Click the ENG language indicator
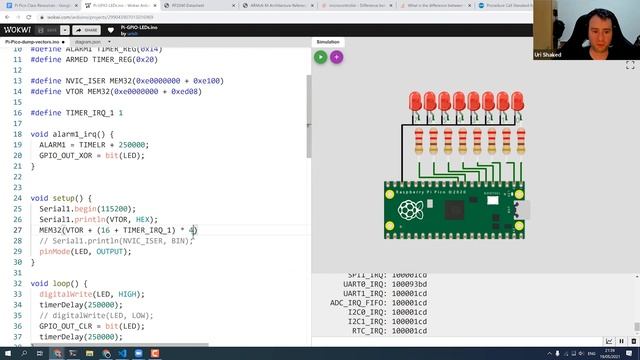 click(x=591, y=353)
